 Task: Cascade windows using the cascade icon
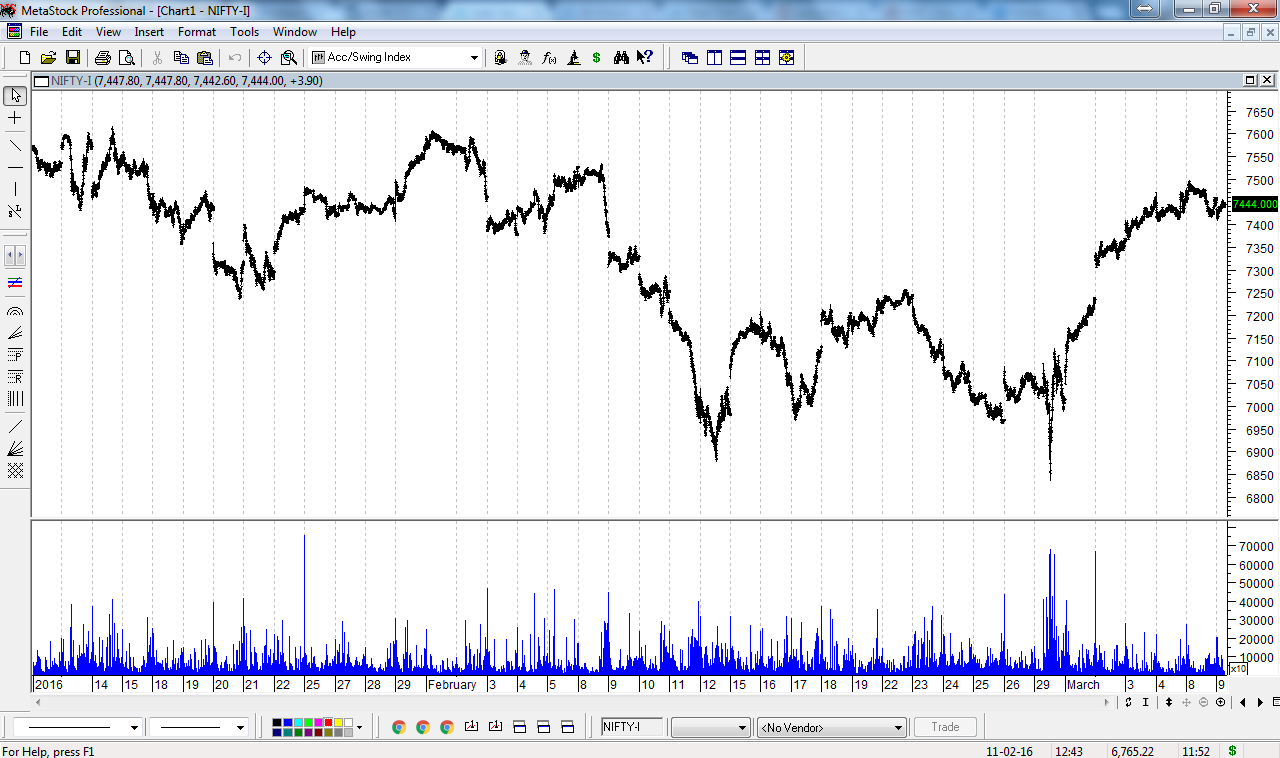point(690,58)
